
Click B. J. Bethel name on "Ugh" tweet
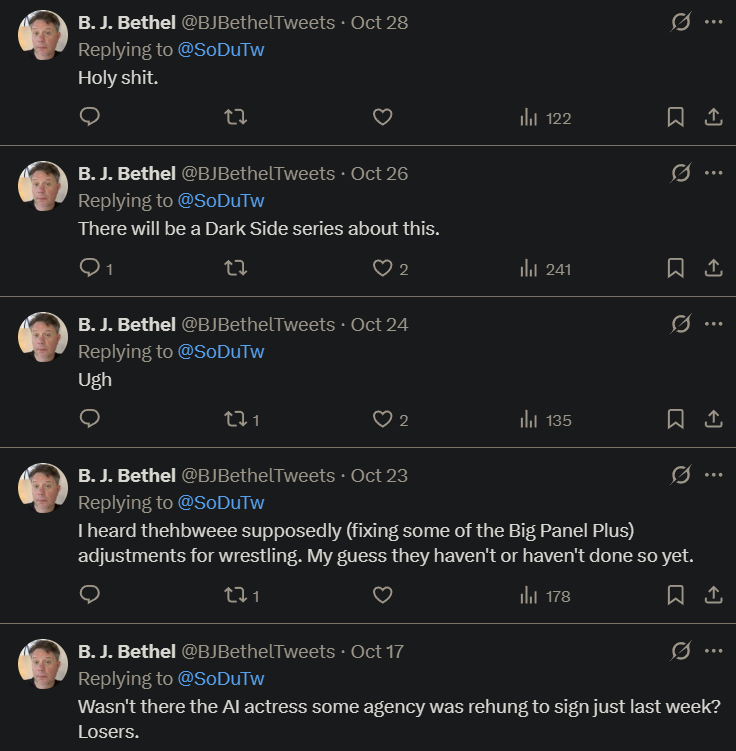click(127, 324)
